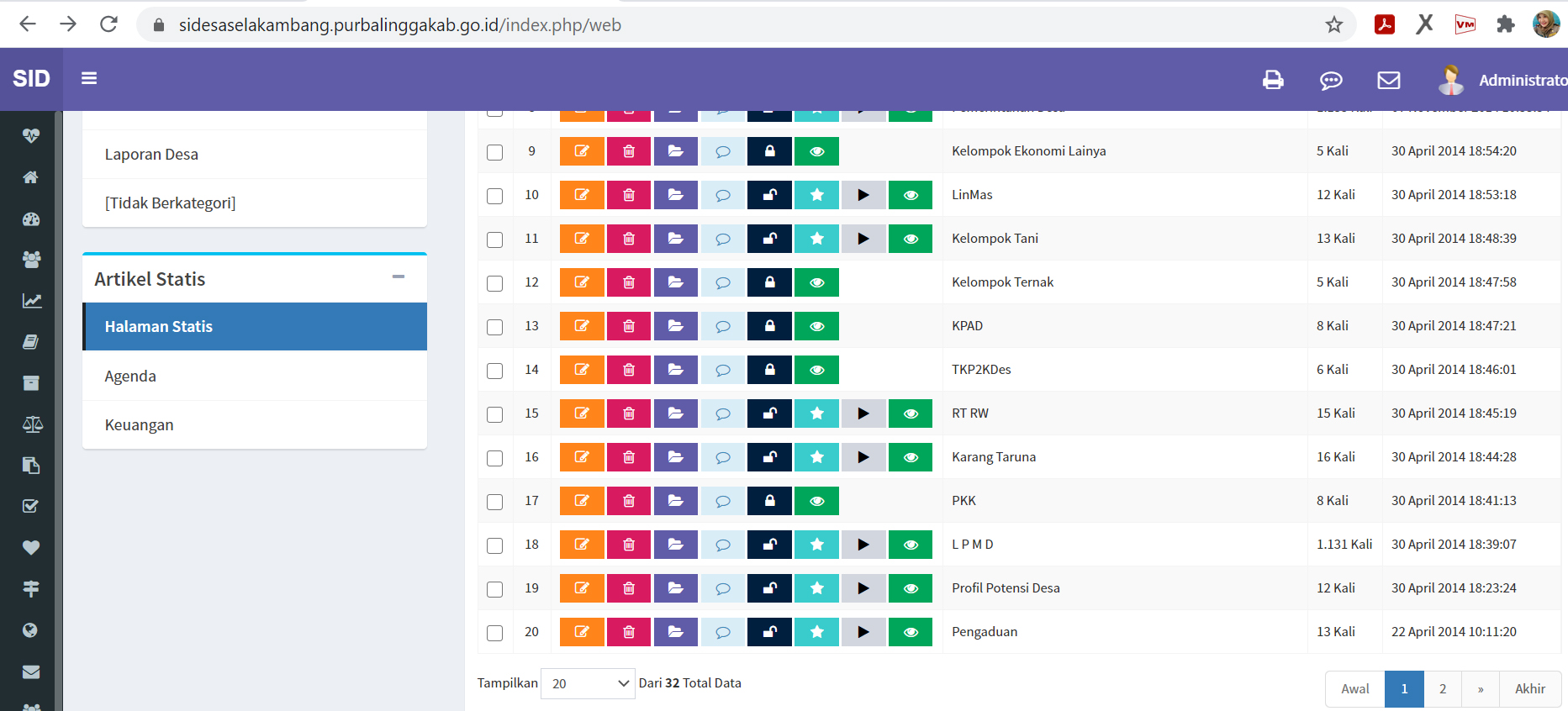
Task: Open Halaman Statis menu item
Action: coord(255,326)
